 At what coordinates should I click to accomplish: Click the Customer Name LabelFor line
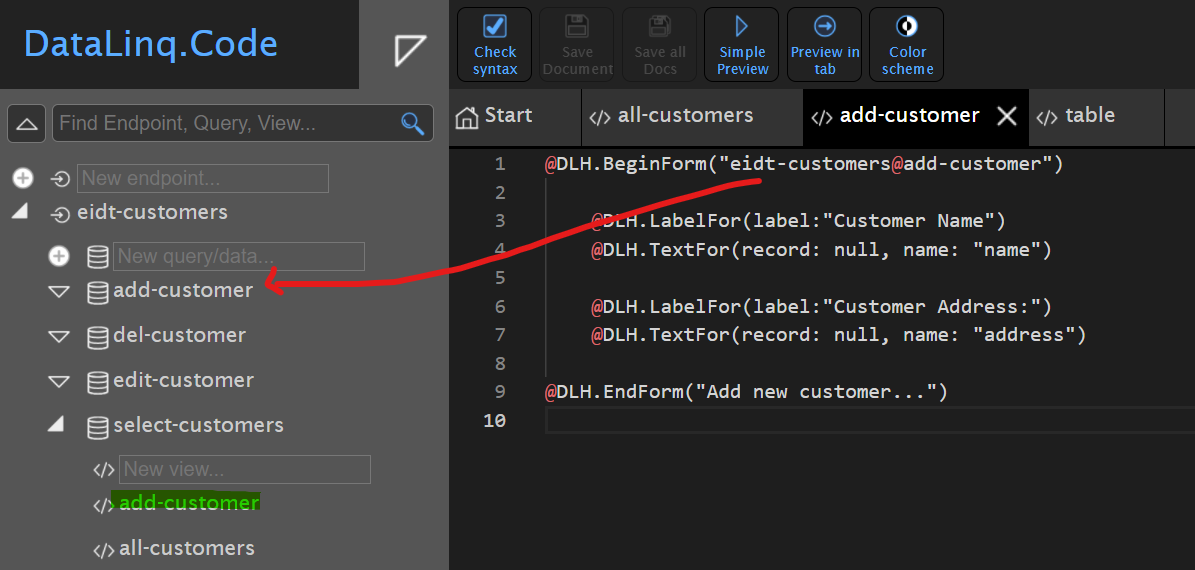tap(799, 221)
